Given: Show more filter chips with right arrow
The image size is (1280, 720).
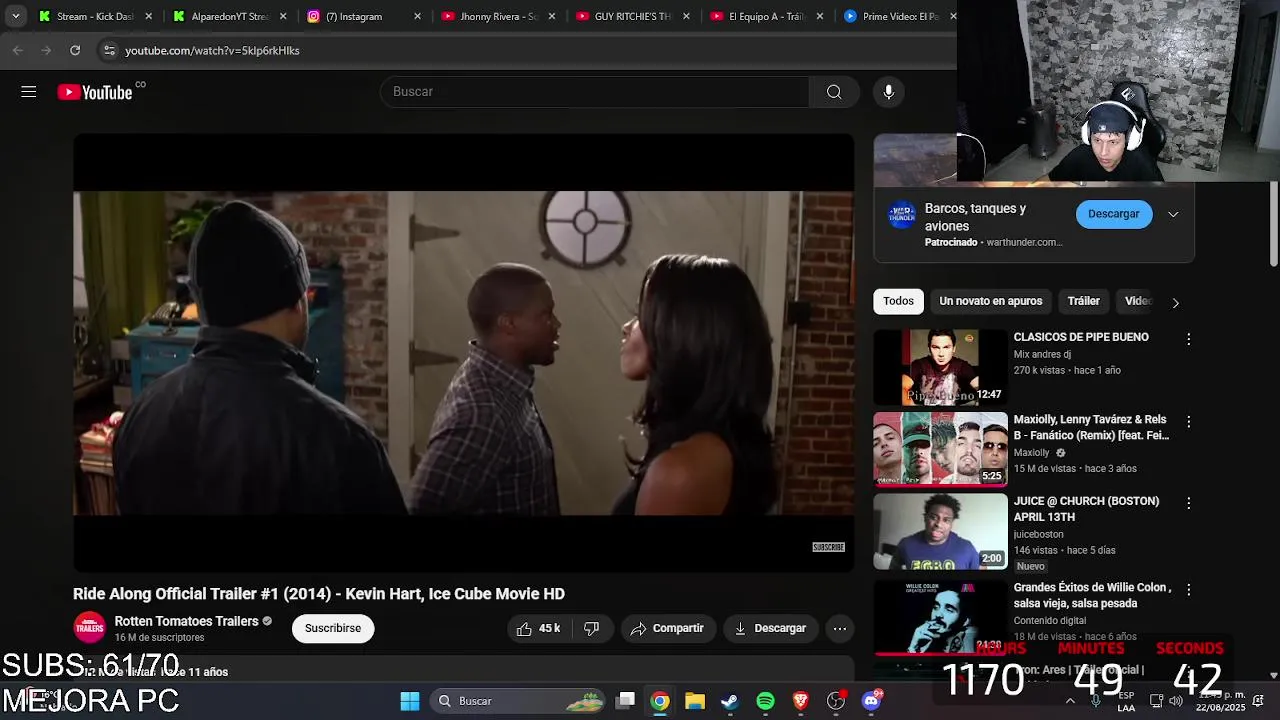Looking at the screenshot, I should click(x=1175, y=302).
